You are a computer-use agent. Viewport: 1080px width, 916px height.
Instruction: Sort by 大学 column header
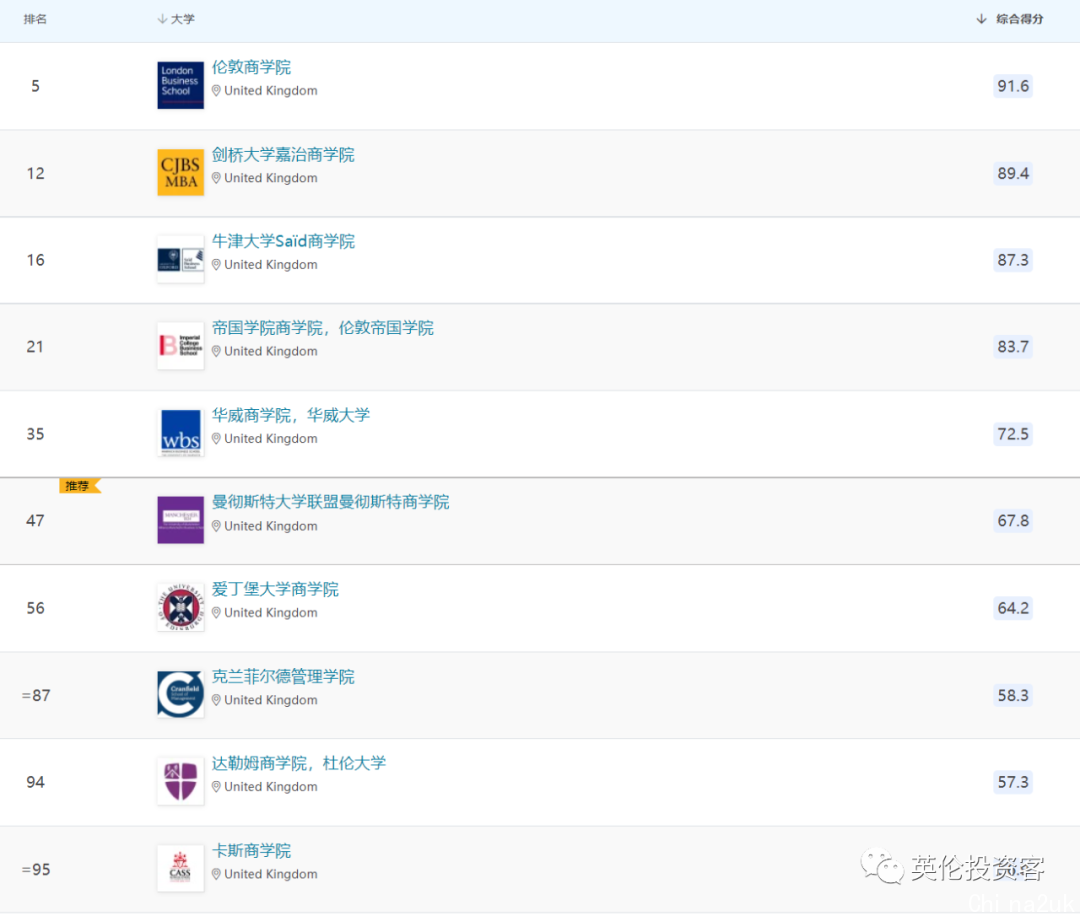(176, 19)
